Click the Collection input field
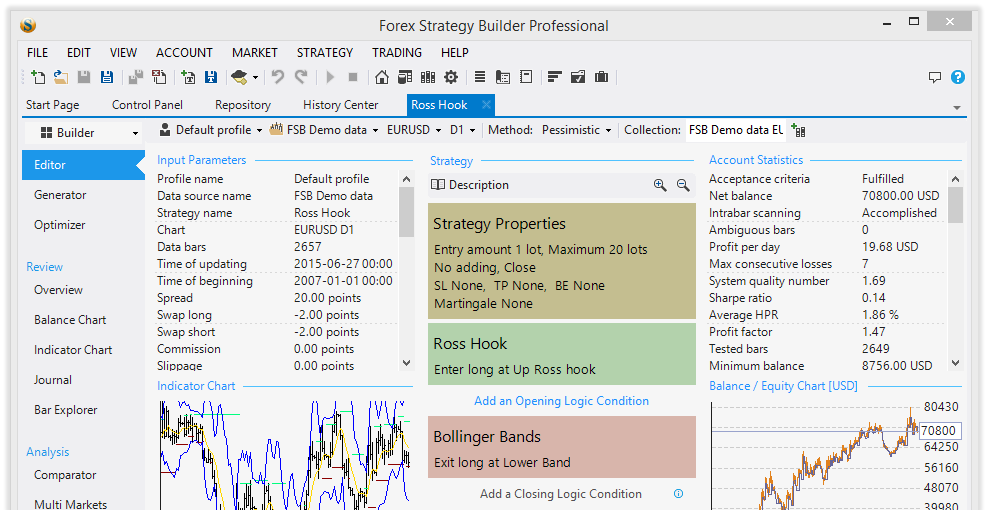 tap(736, 130)
